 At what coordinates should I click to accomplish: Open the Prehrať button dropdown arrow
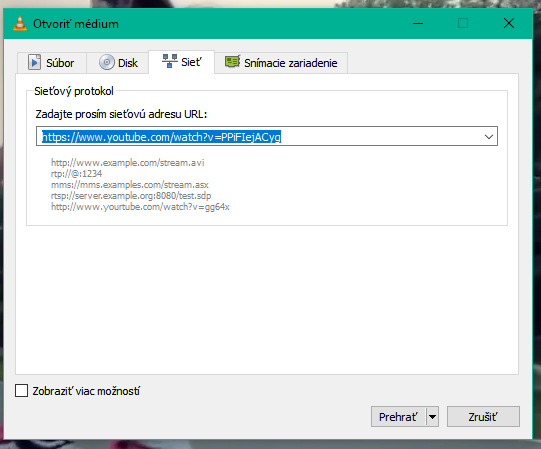pos(432,417)
